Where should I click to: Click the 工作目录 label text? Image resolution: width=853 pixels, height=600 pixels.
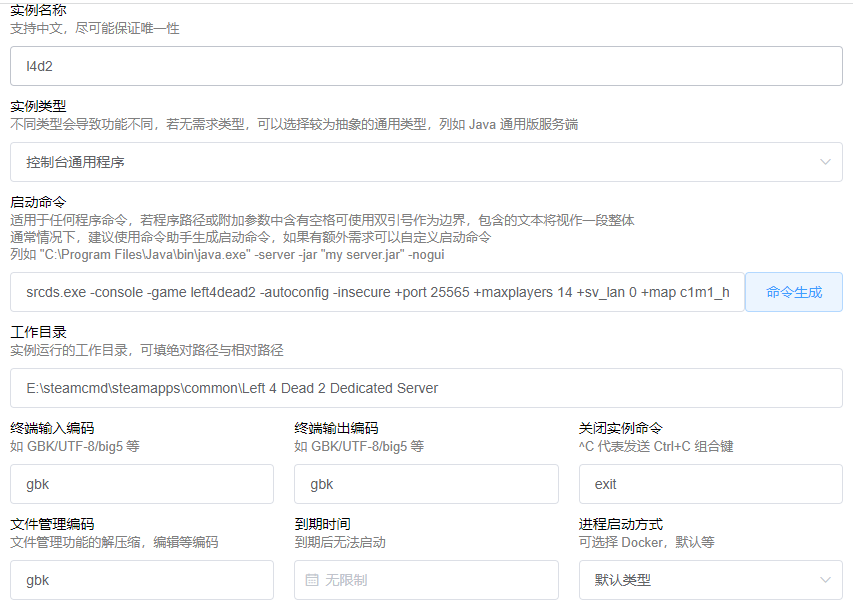pos(38,332)
